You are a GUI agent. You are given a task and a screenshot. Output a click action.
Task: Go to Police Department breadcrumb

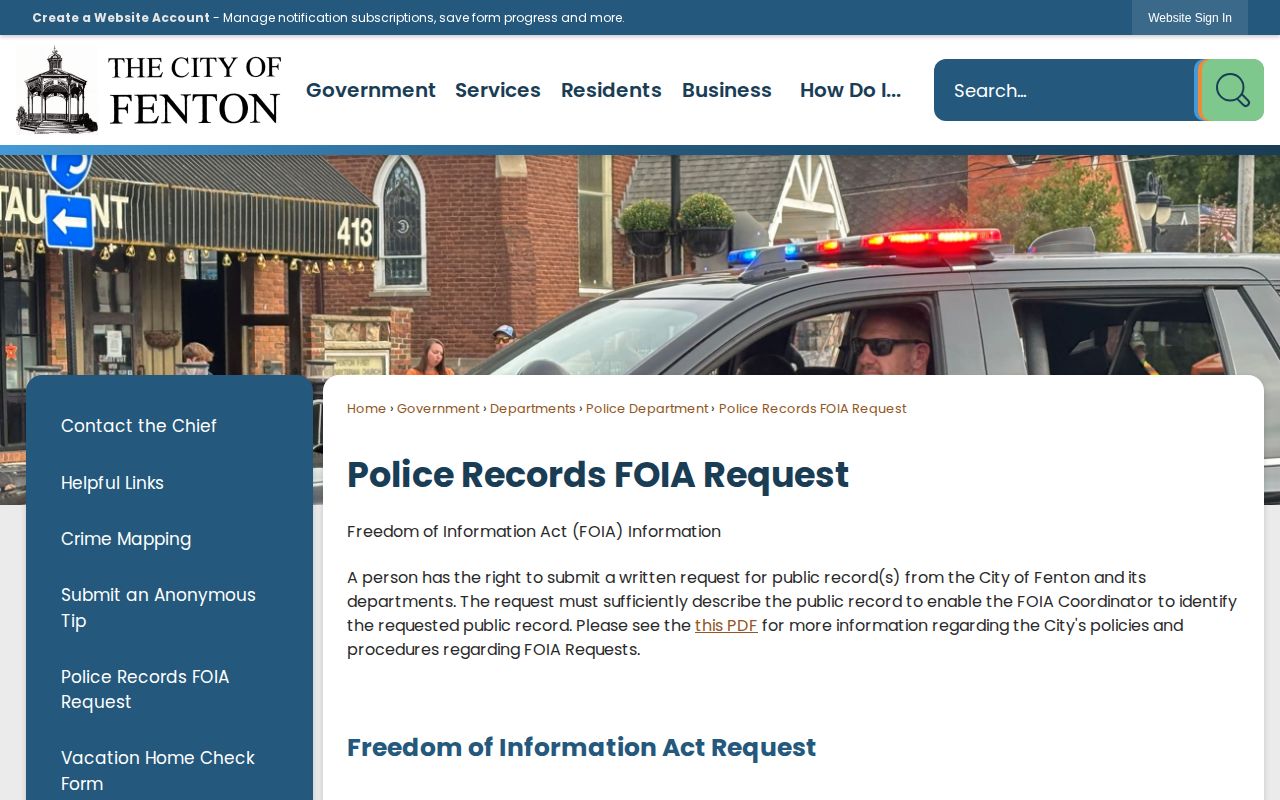click(647, 409)
